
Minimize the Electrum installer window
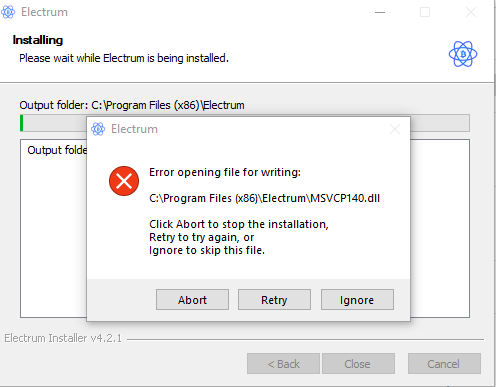380,12
